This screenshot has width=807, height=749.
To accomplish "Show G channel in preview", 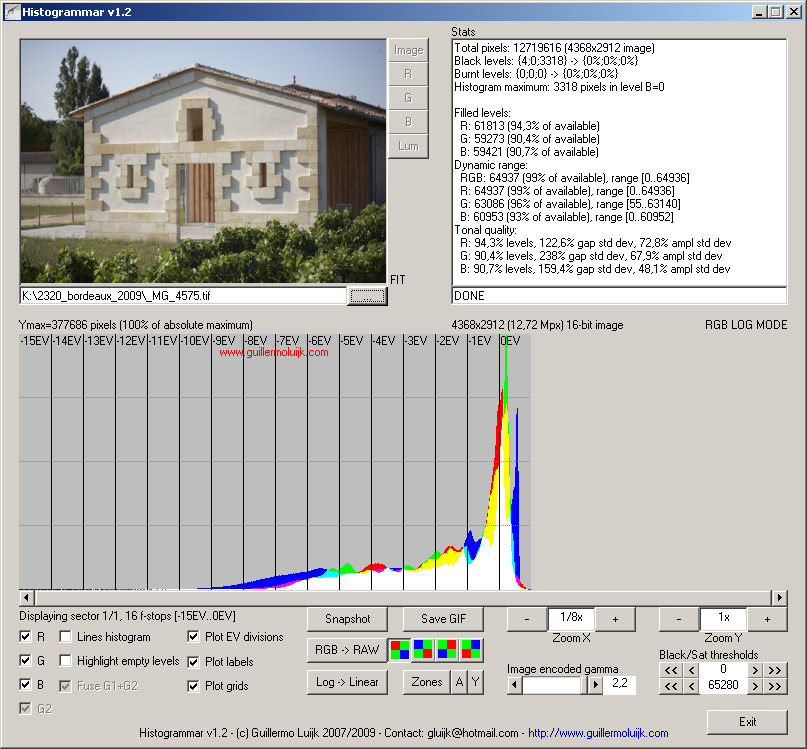I will [x=408, y=98].
